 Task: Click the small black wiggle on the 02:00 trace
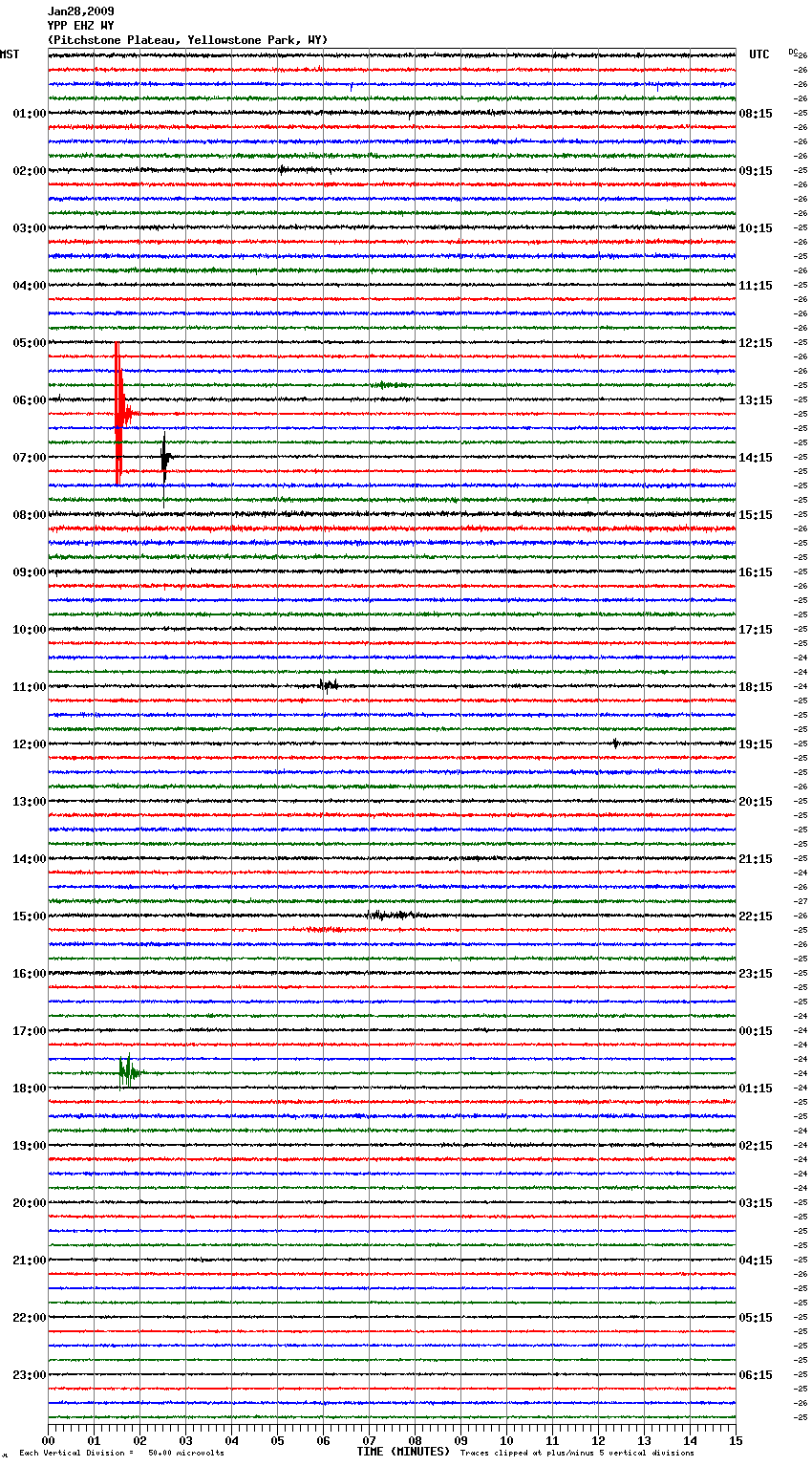pyautogui.click(x=283, y=170)
